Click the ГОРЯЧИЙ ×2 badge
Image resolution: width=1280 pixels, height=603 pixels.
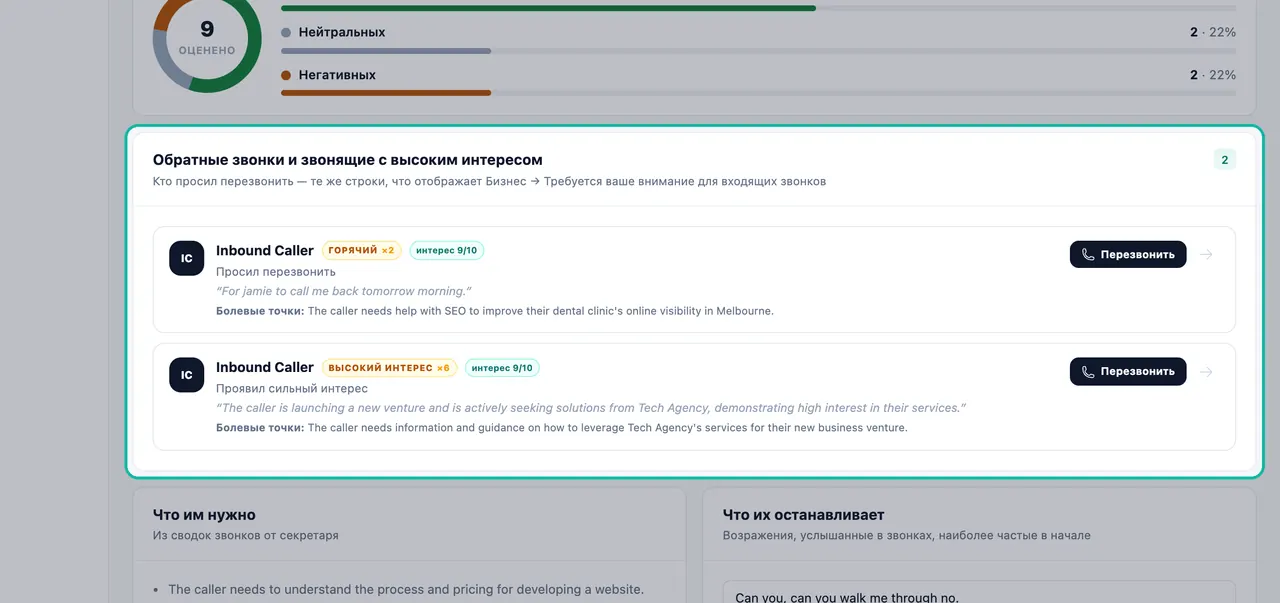pos(361,250)
